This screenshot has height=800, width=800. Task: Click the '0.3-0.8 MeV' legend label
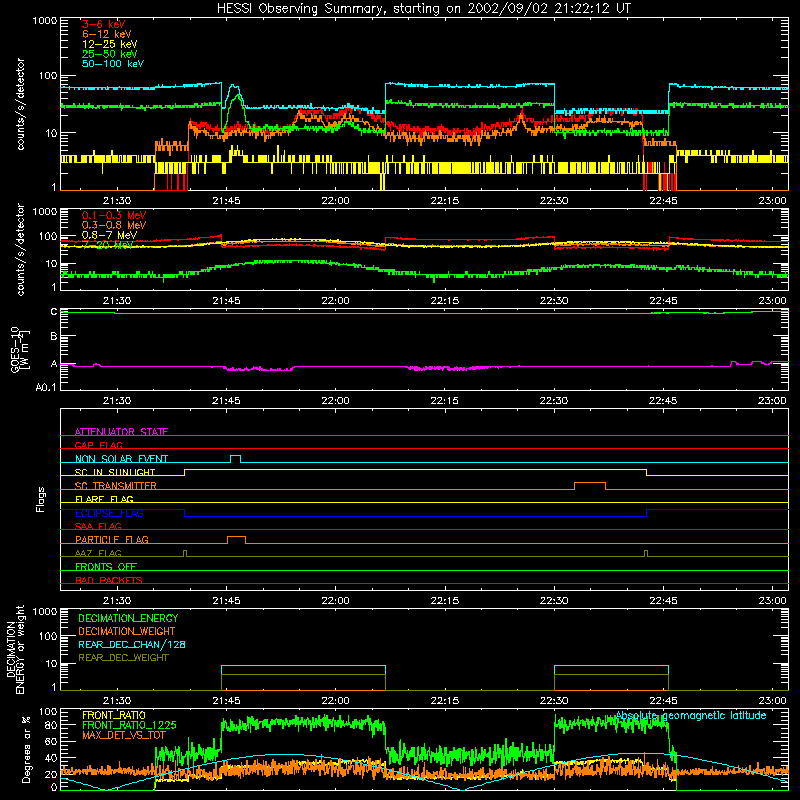point(114,225)
